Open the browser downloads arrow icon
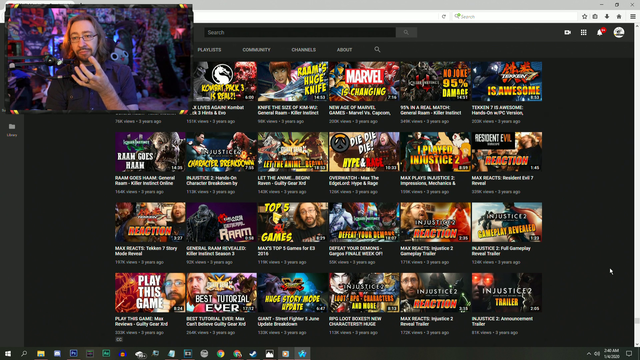 tap(607, 17)
